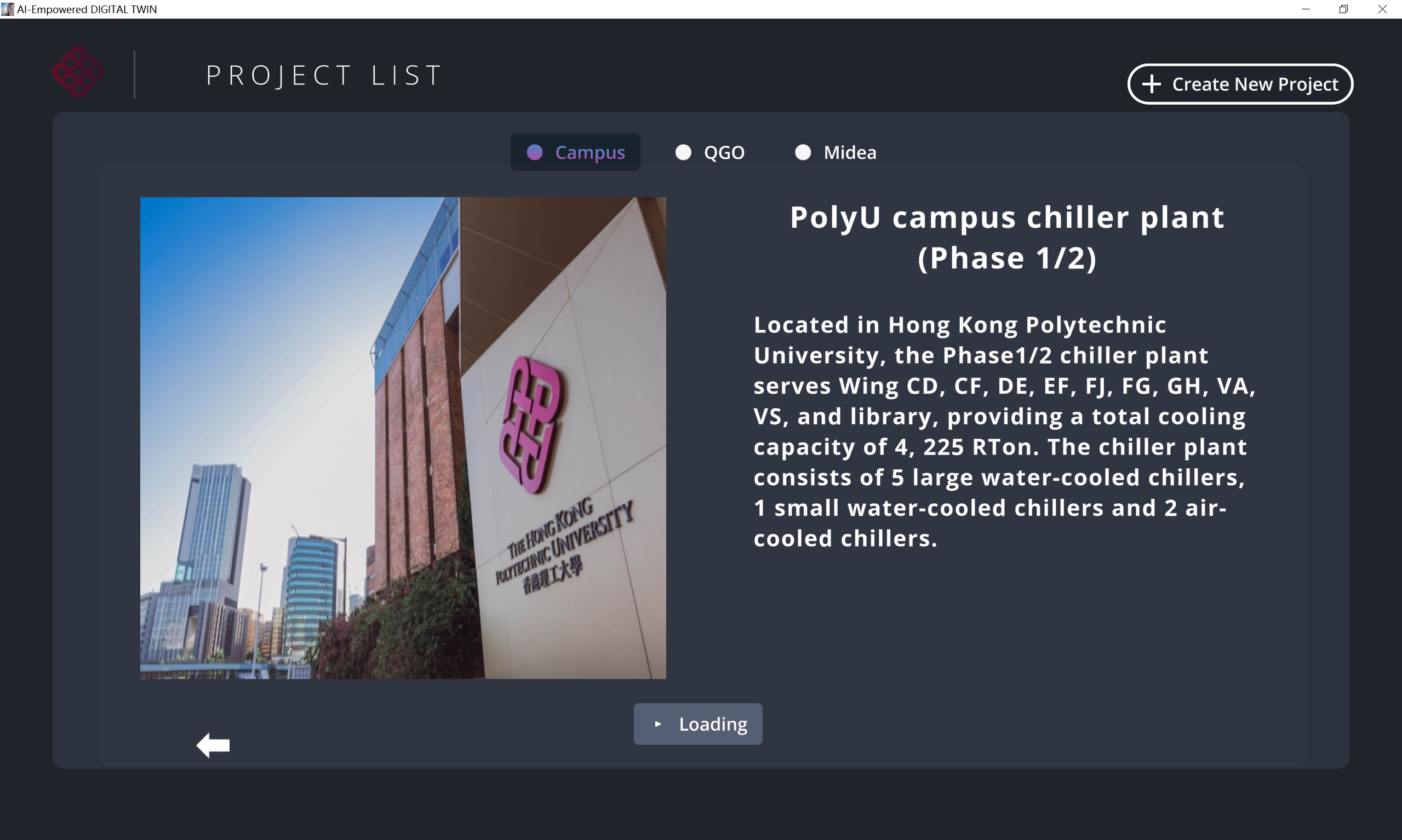Switch to the Campus project label
1402x840 pixels.
tap(590, 152)
